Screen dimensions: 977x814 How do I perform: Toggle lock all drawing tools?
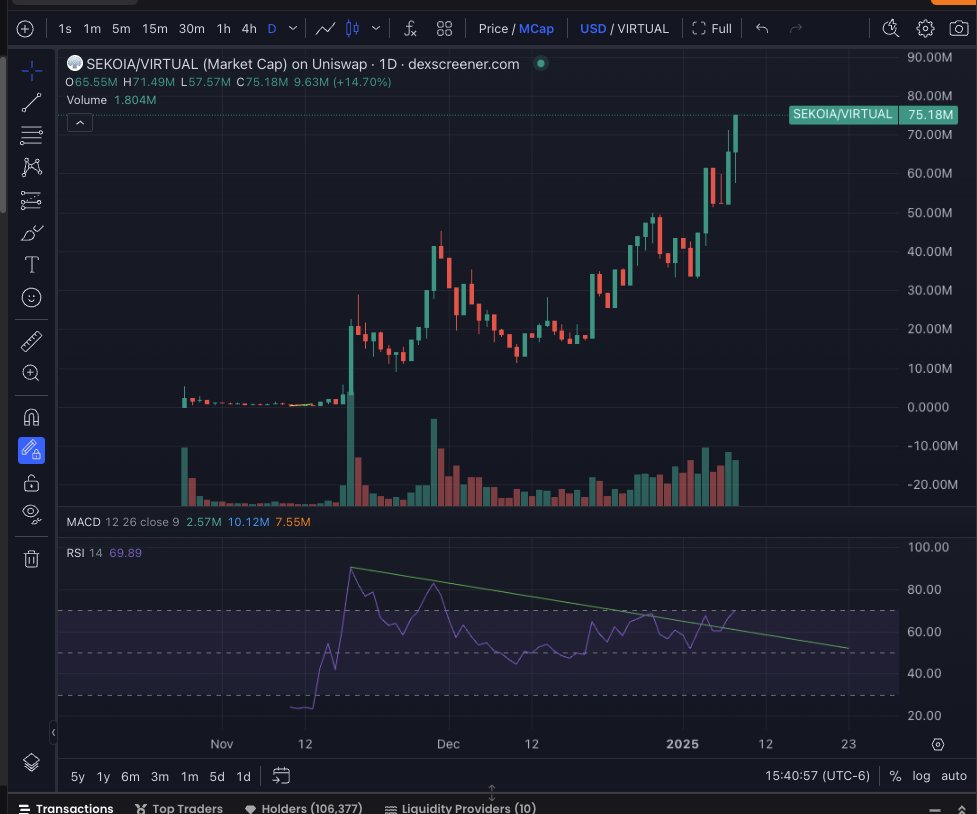31,483
